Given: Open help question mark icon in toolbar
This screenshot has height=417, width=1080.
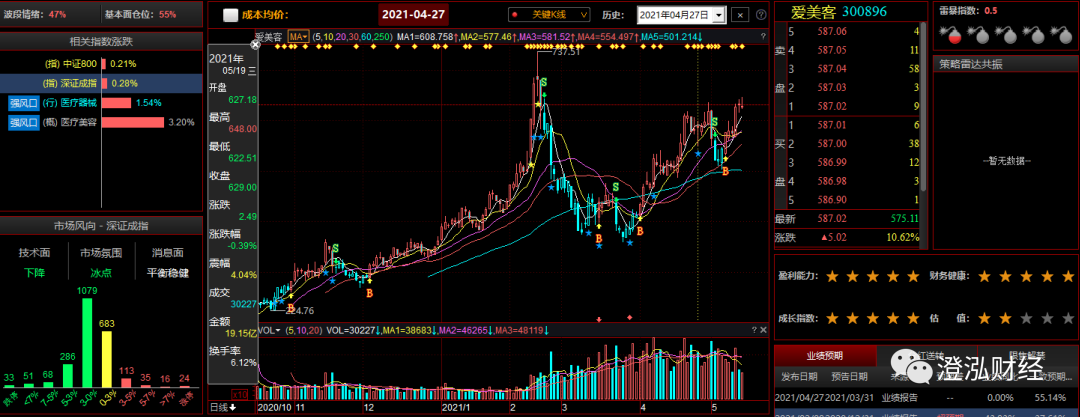Looking at the screenshot, I should pyautogui.click(x=760, y=14).
